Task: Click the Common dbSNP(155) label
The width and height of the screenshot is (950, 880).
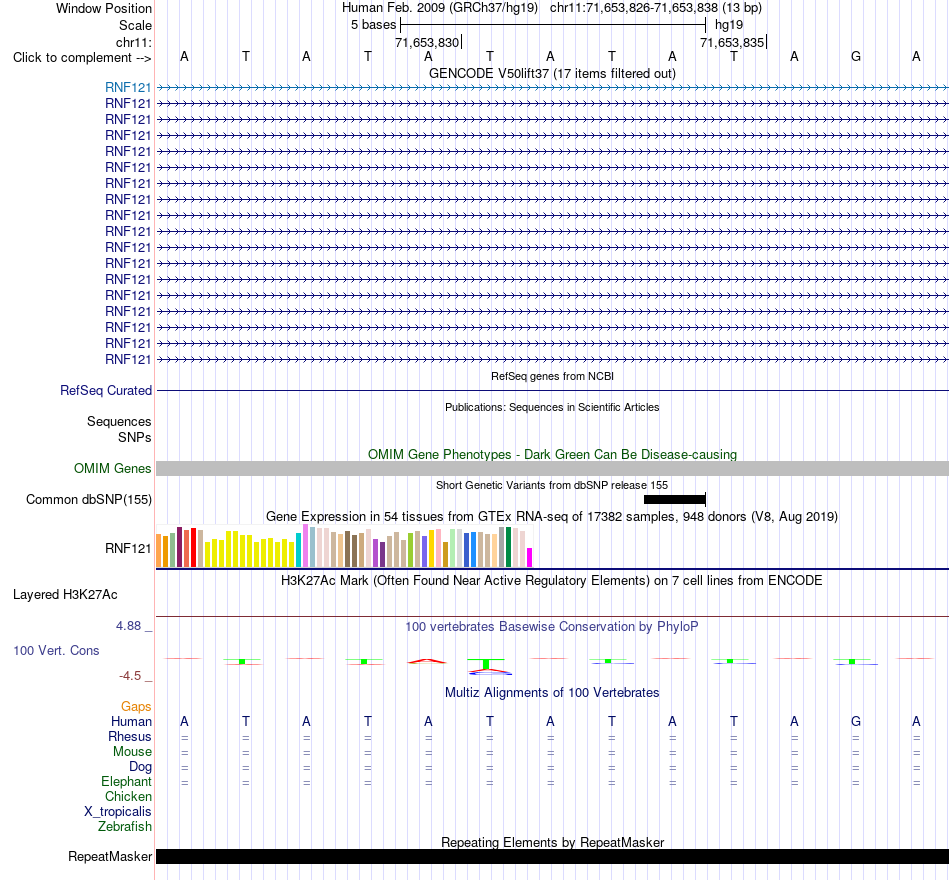Action: point(89,499)
